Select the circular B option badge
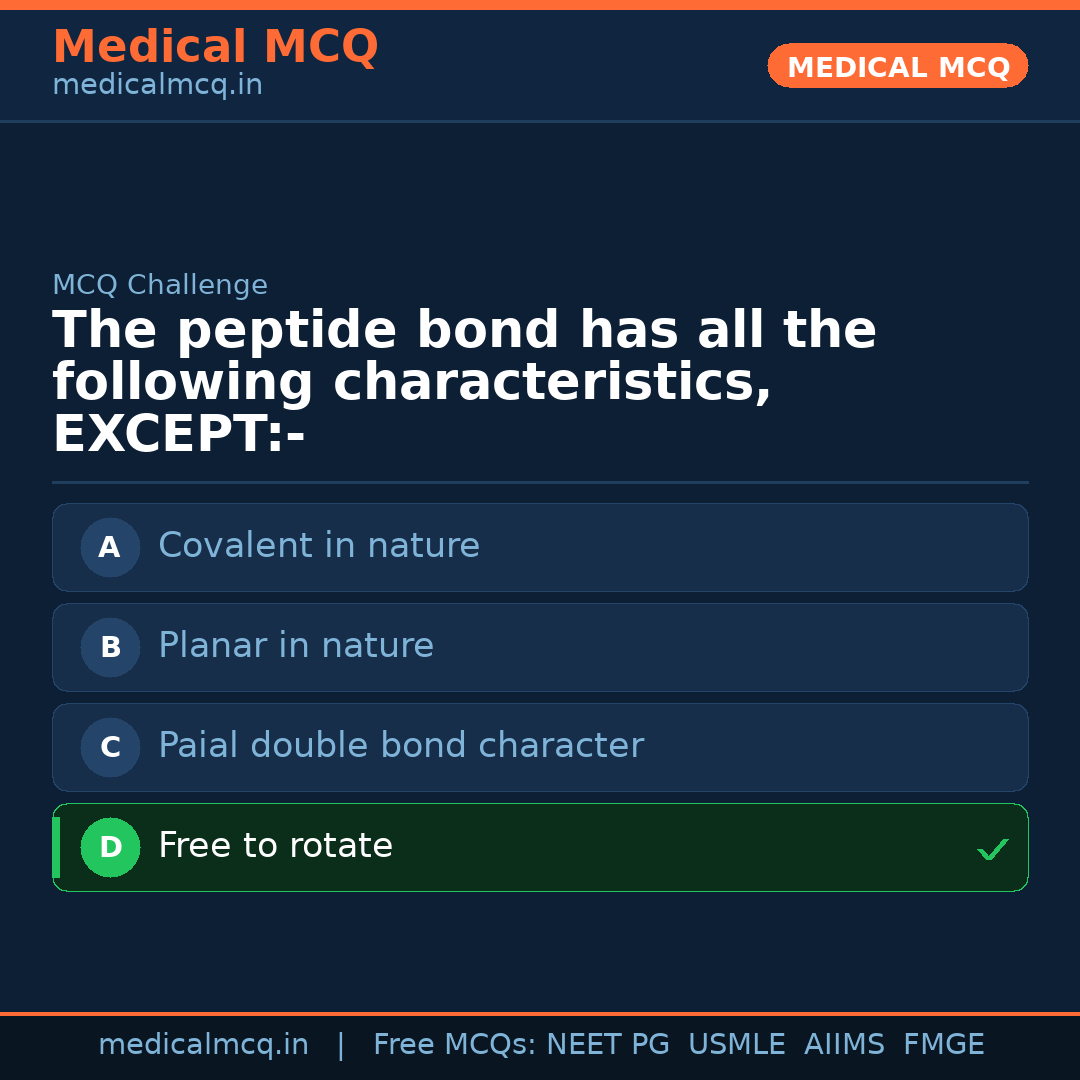 point(110,647)
